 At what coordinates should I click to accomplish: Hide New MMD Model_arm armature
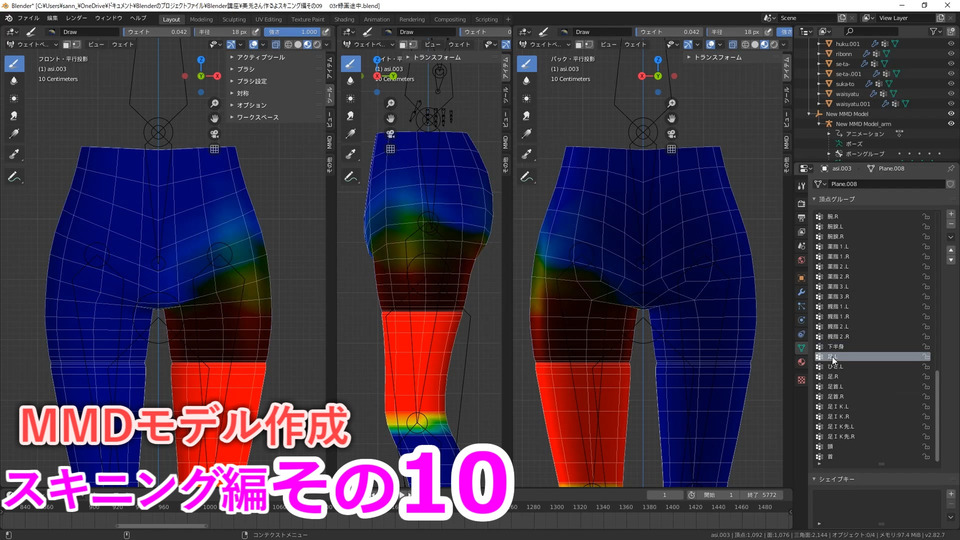[x=951, y=124]
